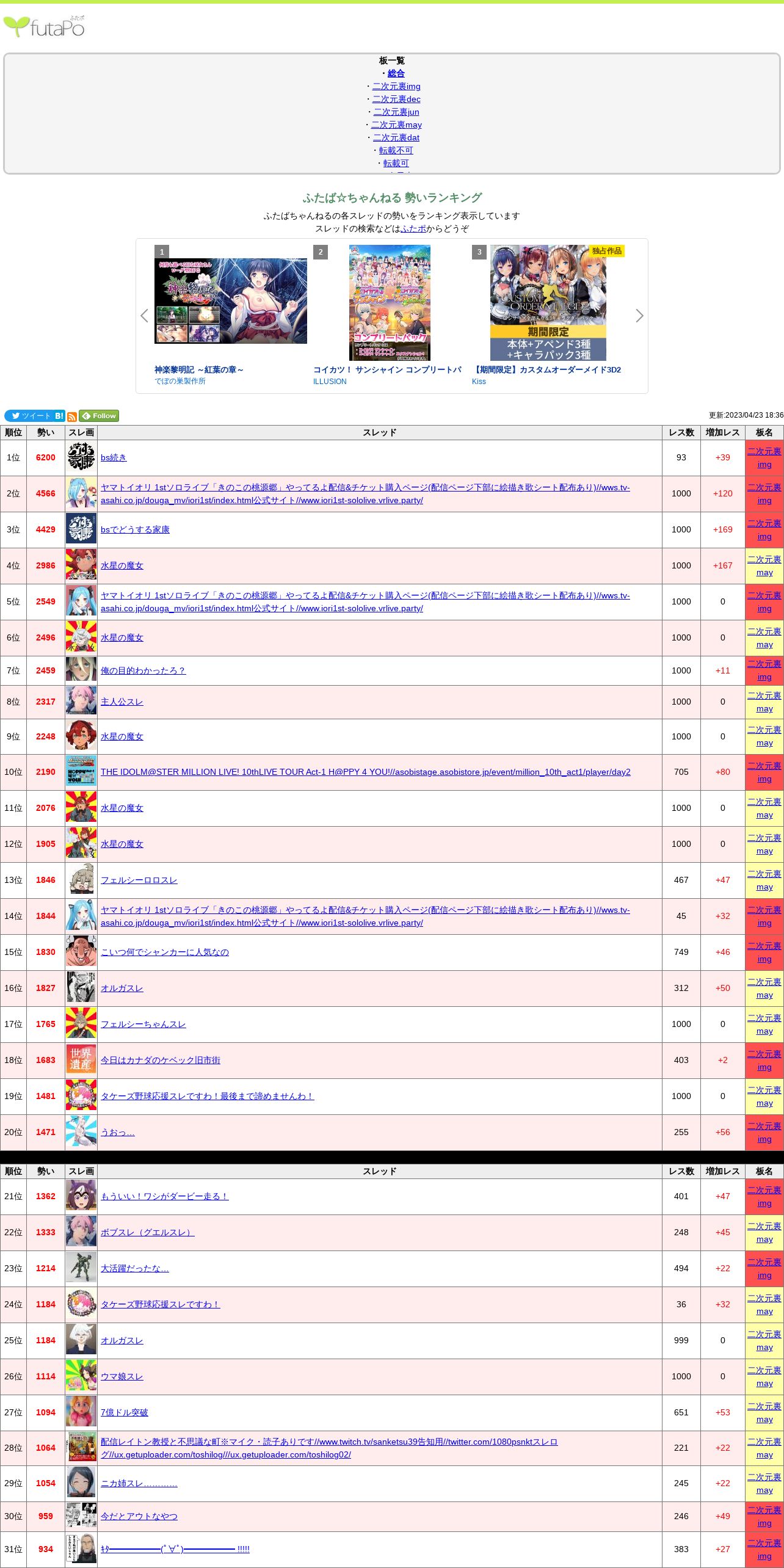This screenshot has height=1568, width=784.
Task: Select 総合 in the board list
Action: (396, 73)
